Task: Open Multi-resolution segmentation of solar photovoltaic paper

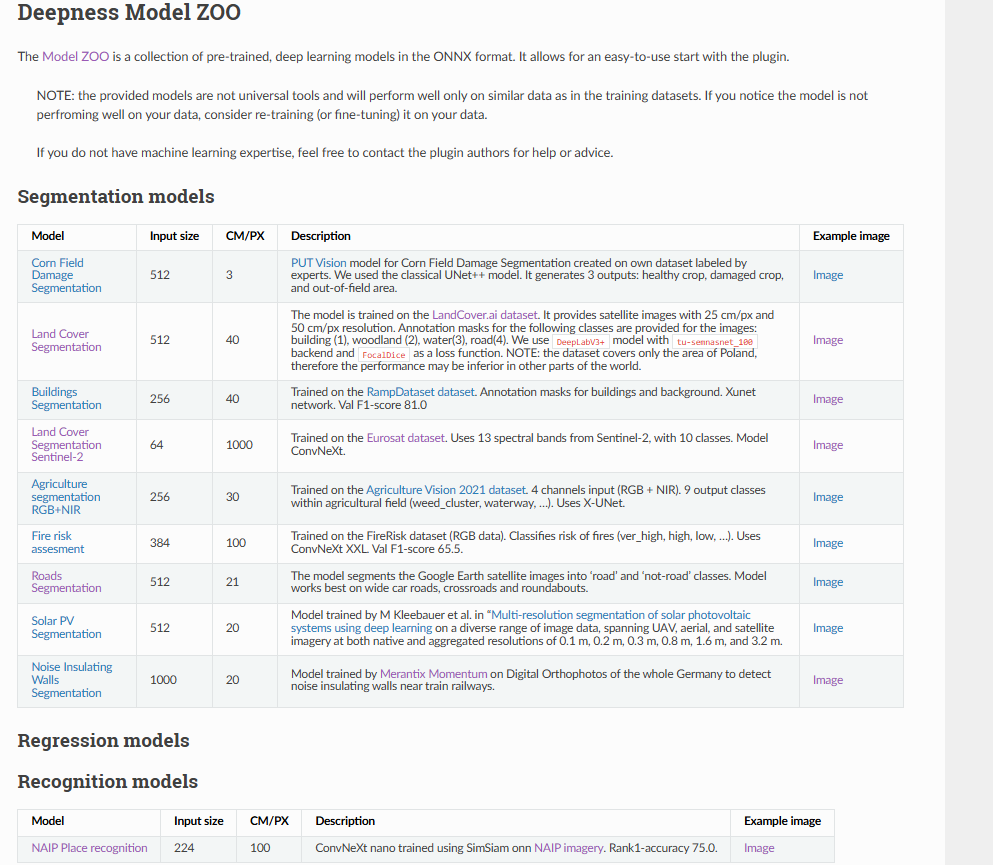Action: coord(521,621)
